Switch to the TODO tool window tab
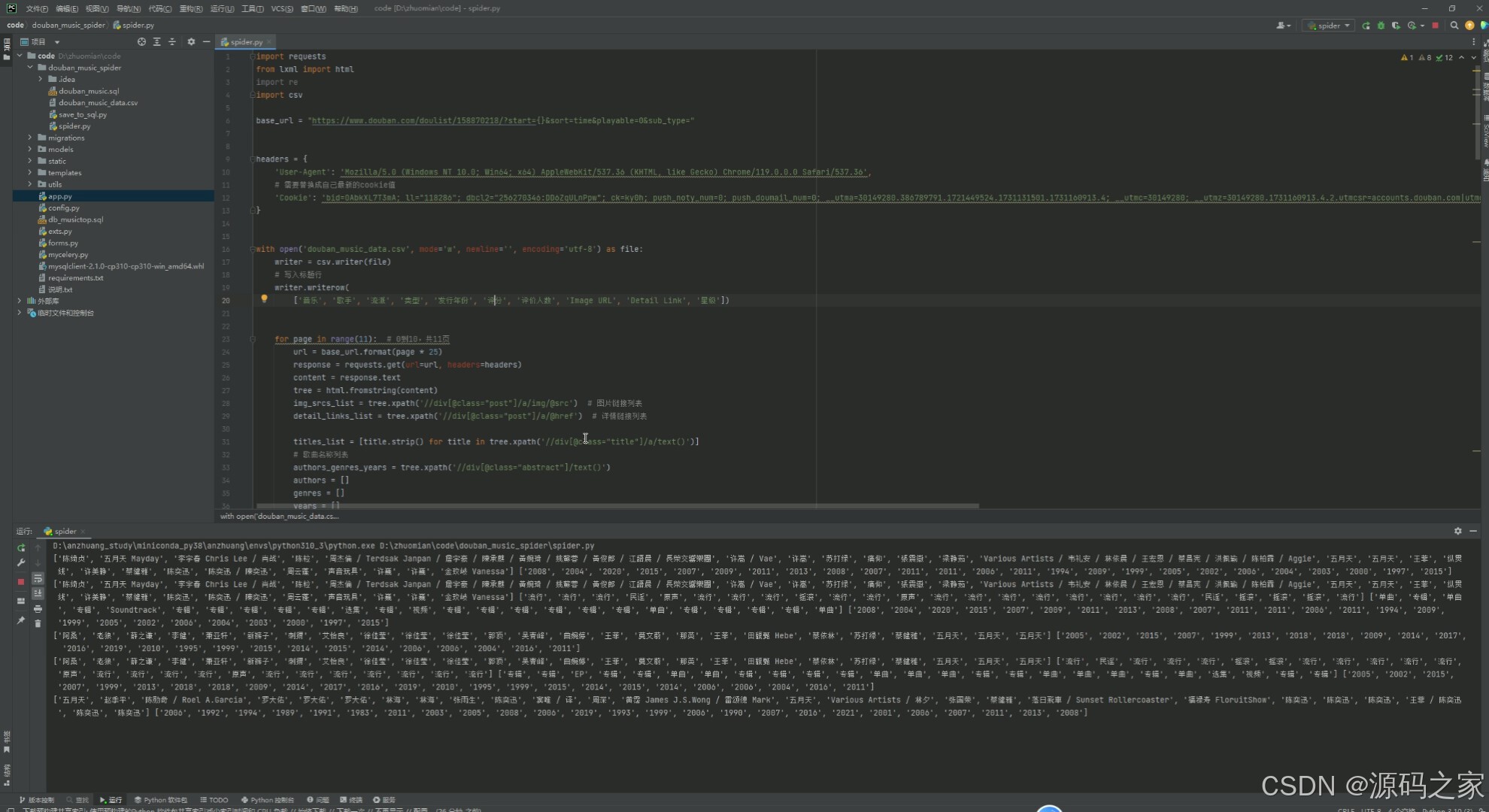This screenshot has width=1489, height=812. point(214,800)
